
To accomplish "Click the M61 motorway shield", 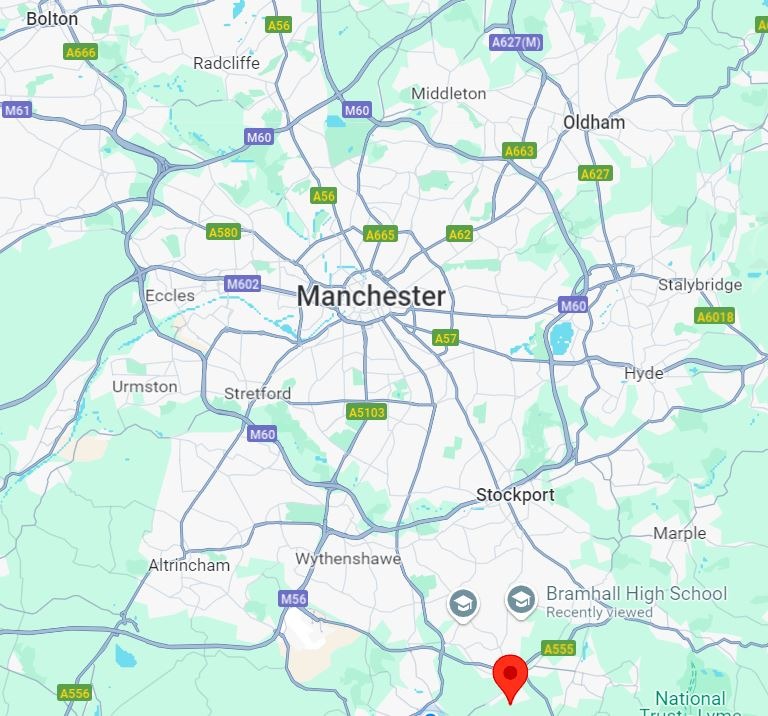I will coord(17,110).
